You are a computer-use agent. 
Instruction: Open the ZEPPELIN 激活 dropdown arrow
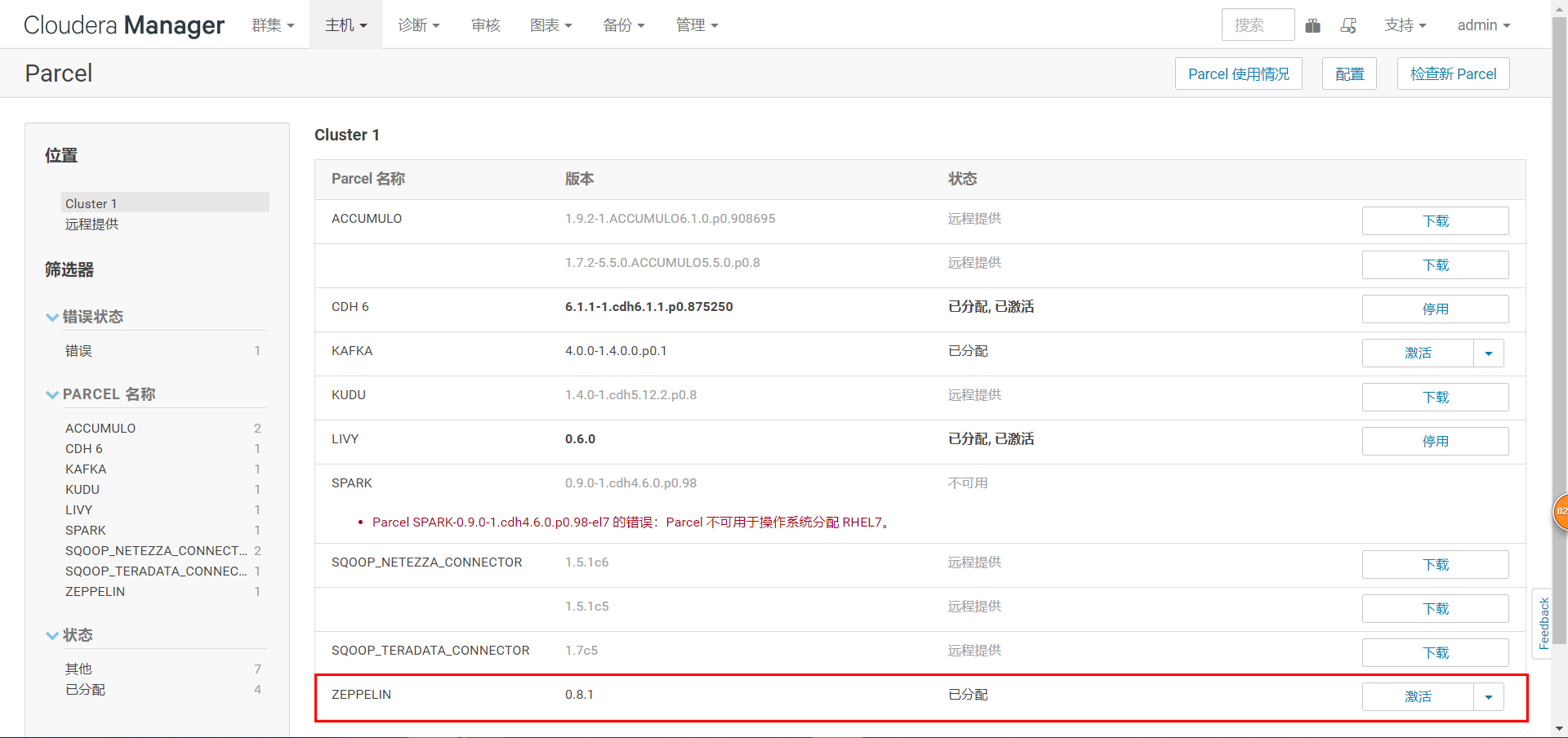pos(1489,696)
